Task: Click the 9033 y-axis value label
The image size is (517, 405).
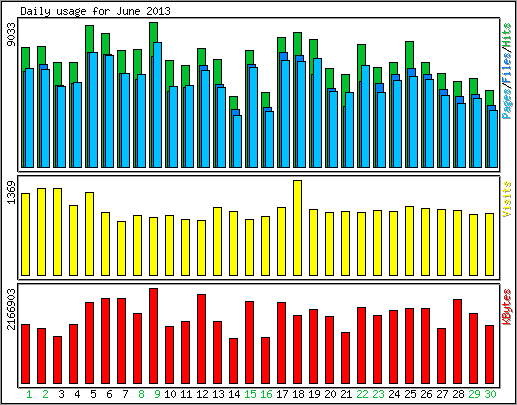Action: point(11,34)
